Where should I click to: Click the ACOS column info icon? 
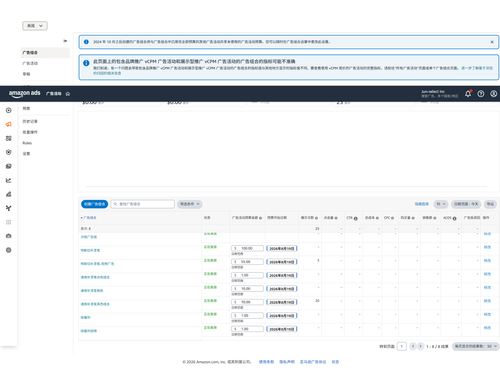pyautogui.click(x=454, y=219)
